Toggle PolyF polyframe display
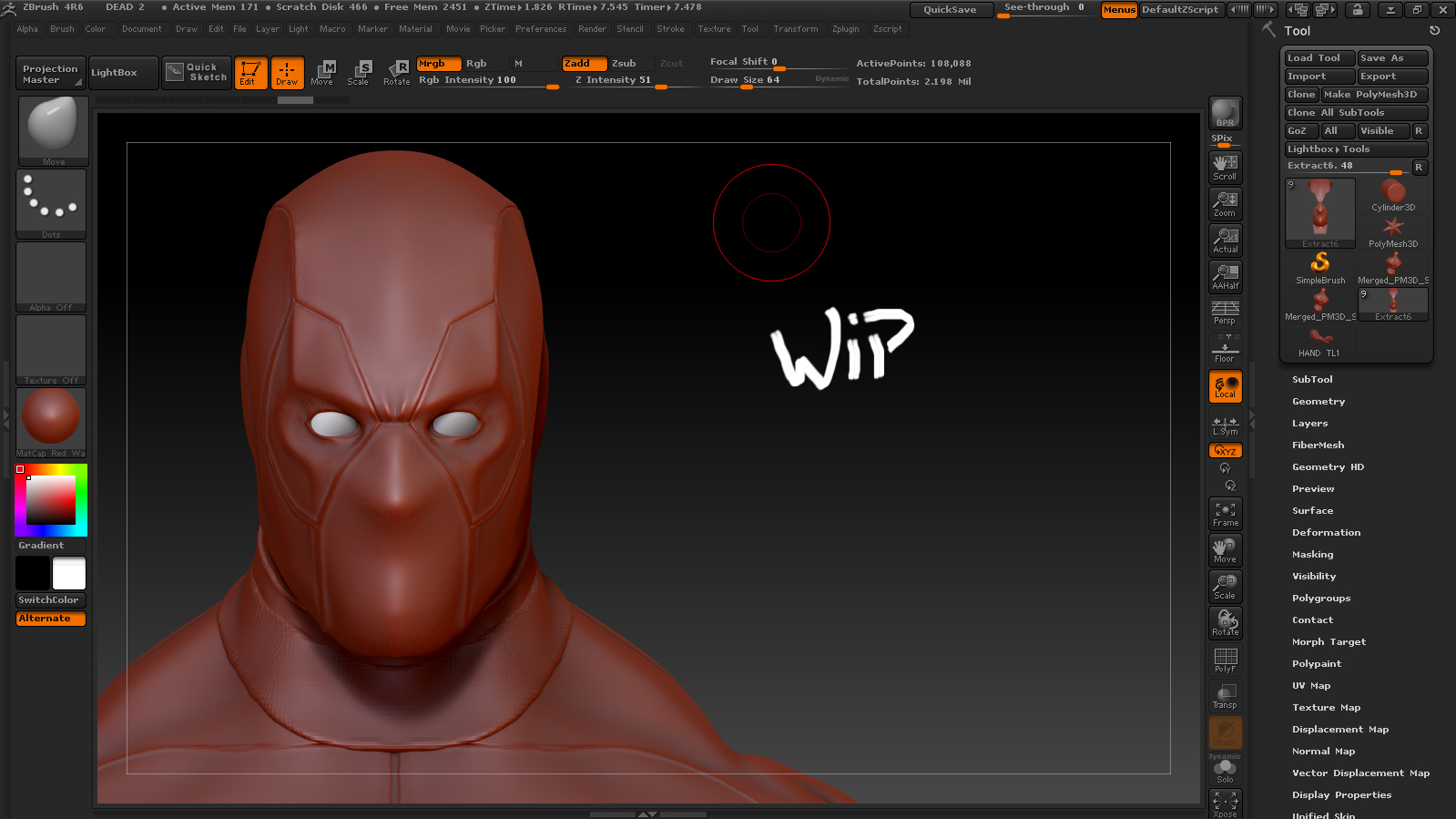Image resolution: width=1456 pixels, height=819 pixels. tap(1225, 660)
